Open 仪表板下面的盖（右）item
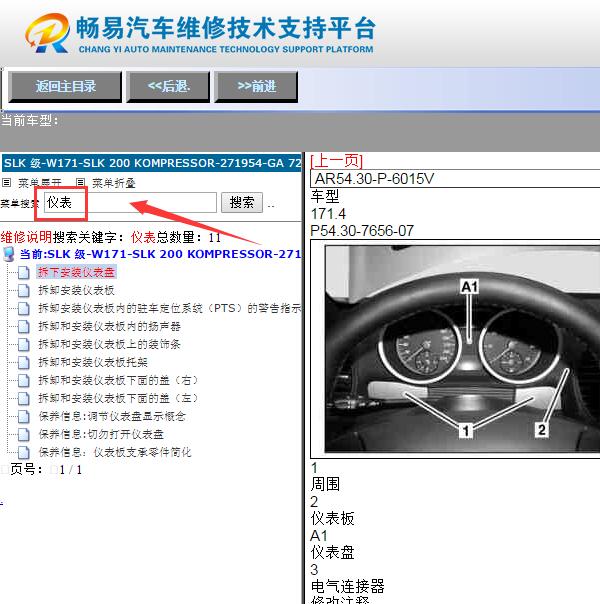Image resolution: width=600 pixels, height=604 pixels. click(118, 380)
